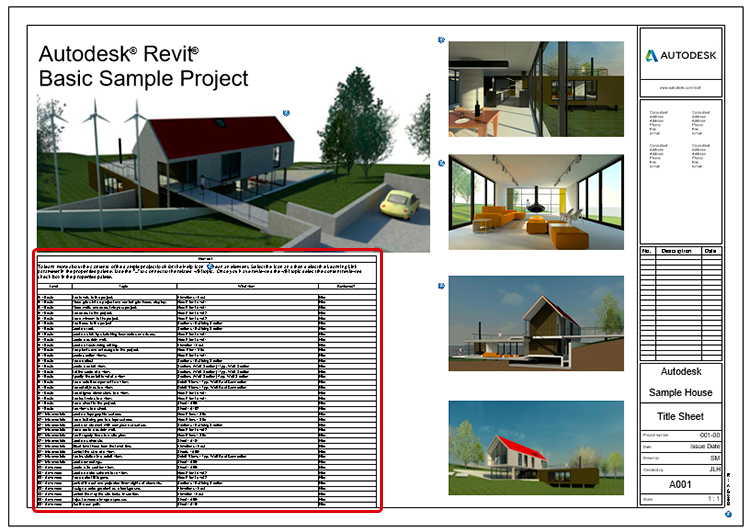
Task: Click the help icon below the title block corner
Action: [728, 514]
